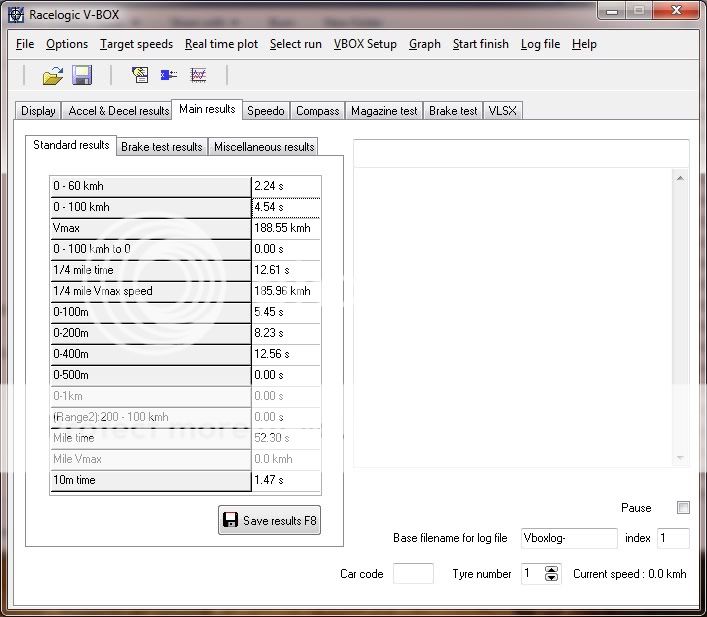Select the 4.54 s value cell
The width and height of the screenshot is (707, 617).
pyautogui.click(x=286, y=207)
